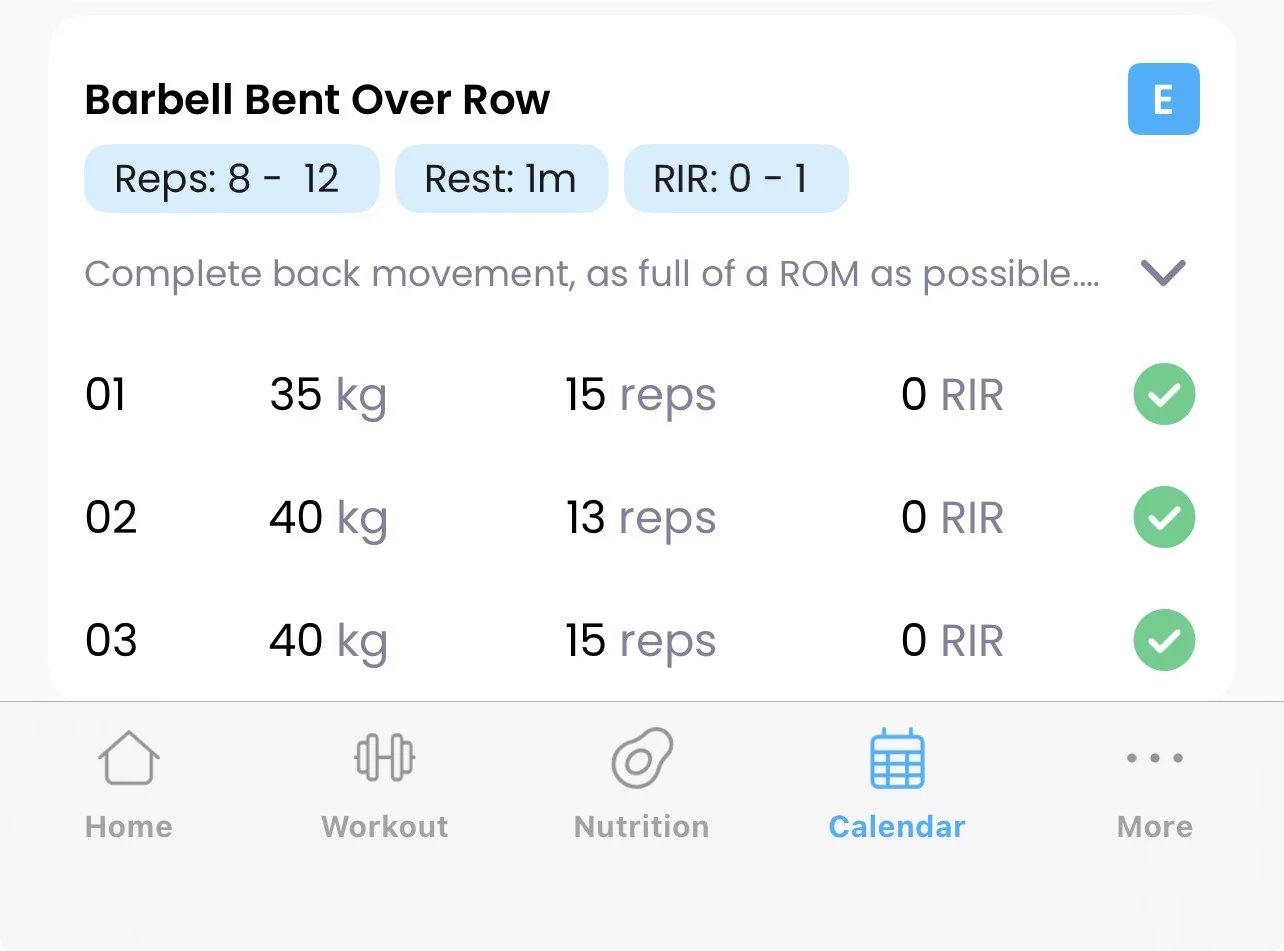This screenshot has height=951, width=1284.
Task: Select the Calendar grid icon
Action: click(897, 760)
